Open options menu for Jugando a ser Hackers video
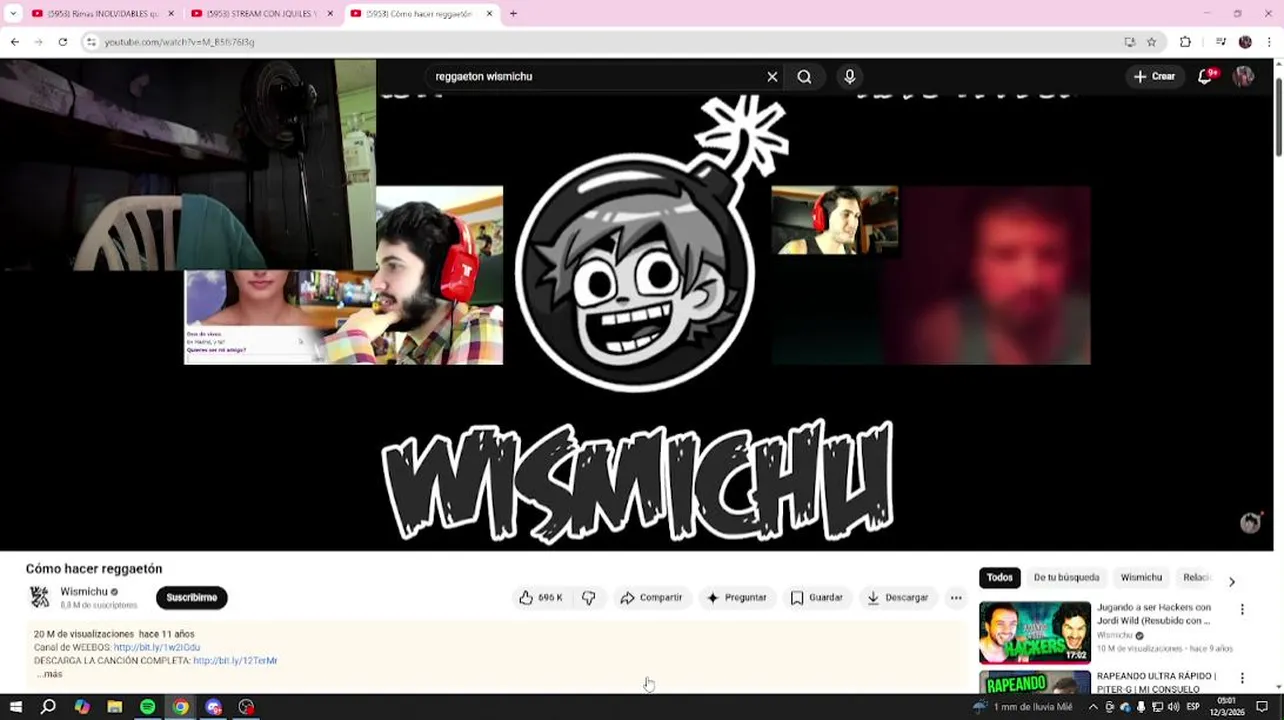 click(1243, 609)
